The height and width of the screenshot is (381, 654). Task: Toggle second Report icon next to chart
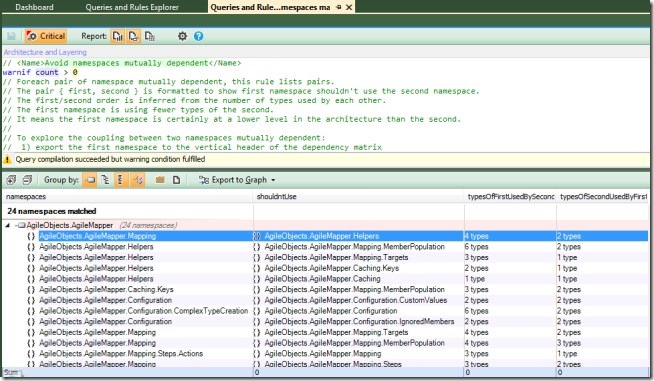point(133,36)
